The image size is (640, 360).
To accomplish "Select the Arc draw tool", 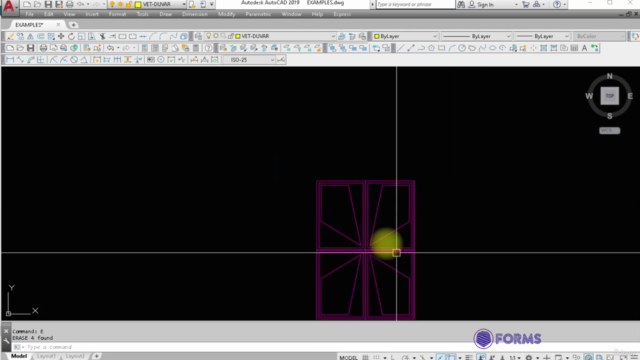I will 452,48.
